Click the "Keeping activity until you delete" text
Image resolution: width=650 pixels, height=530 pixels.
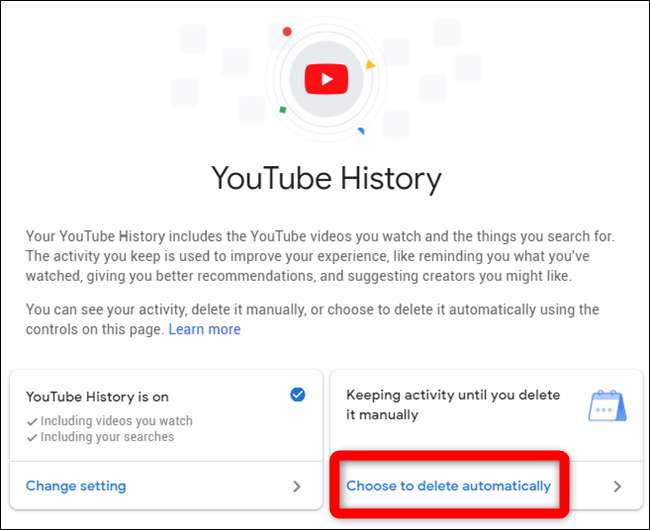tap(453, 396)
